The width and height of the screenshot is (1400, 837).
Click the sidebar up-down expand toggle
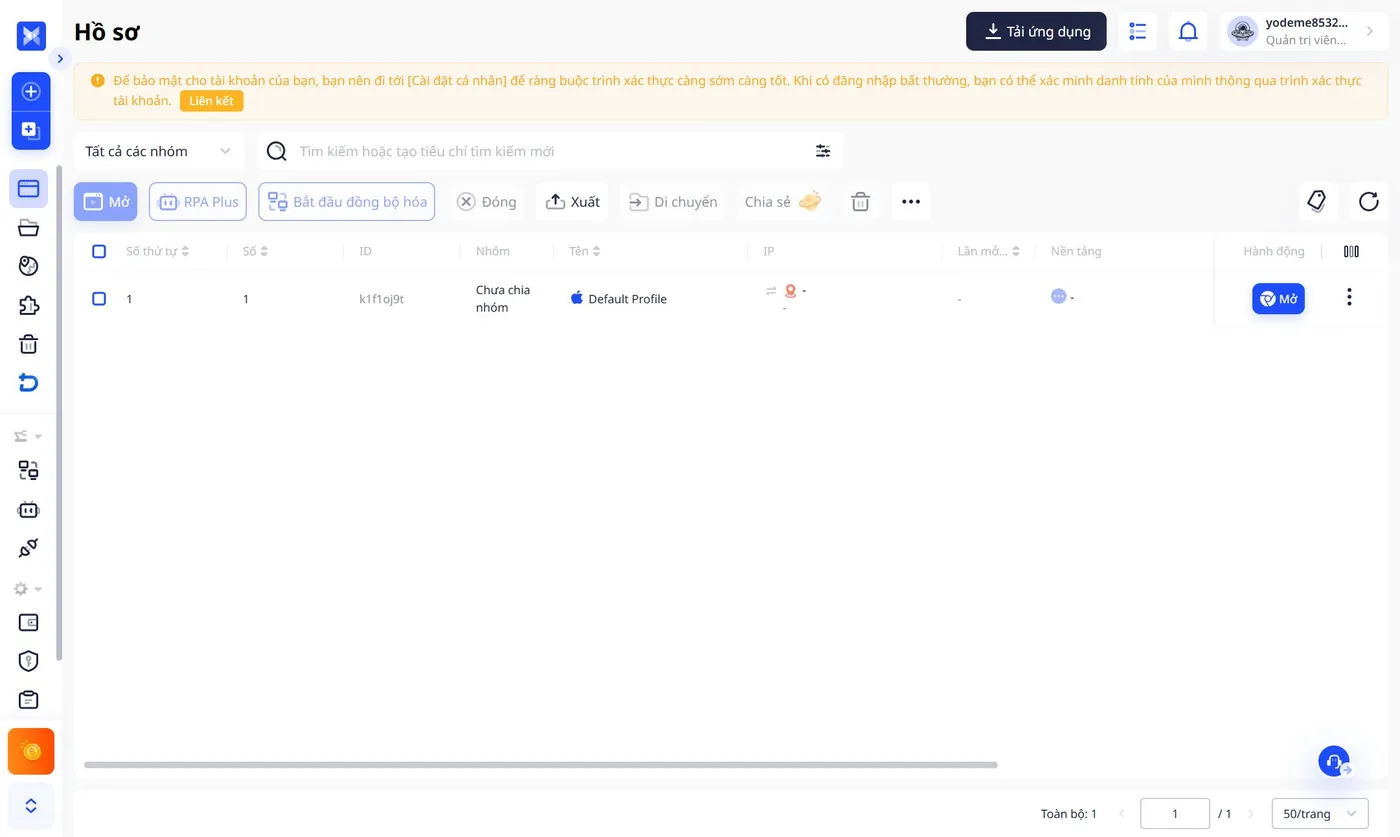(31, 806)
